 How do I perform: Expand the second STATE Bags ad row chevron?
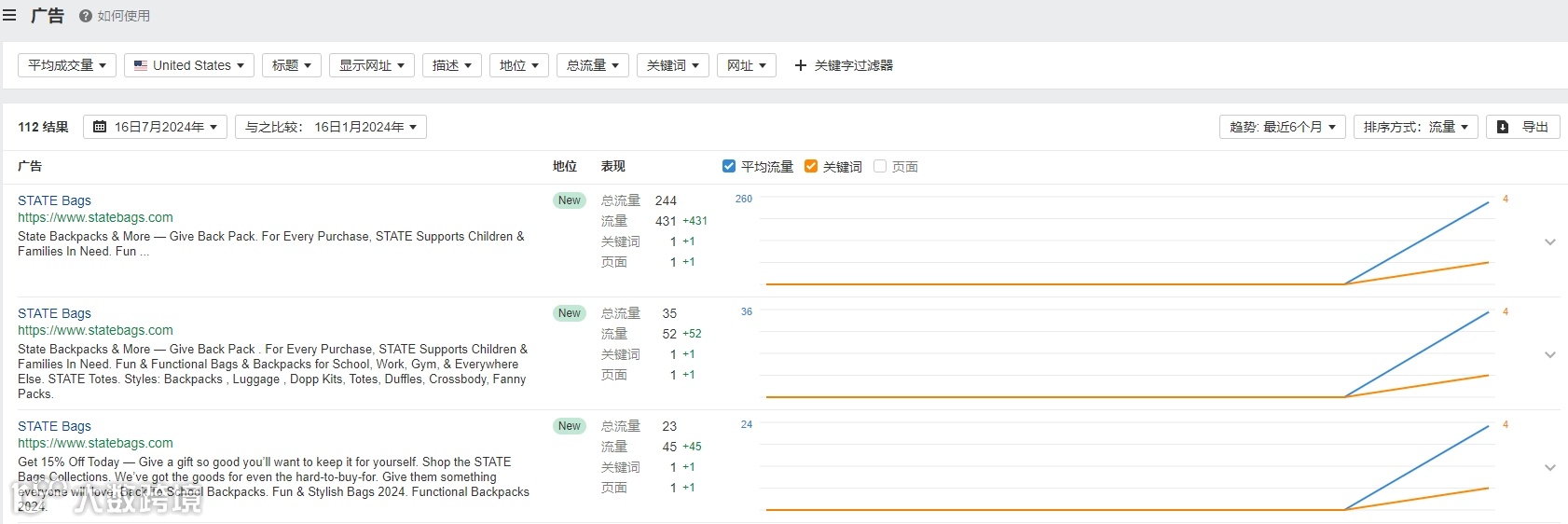[1550, 355]
